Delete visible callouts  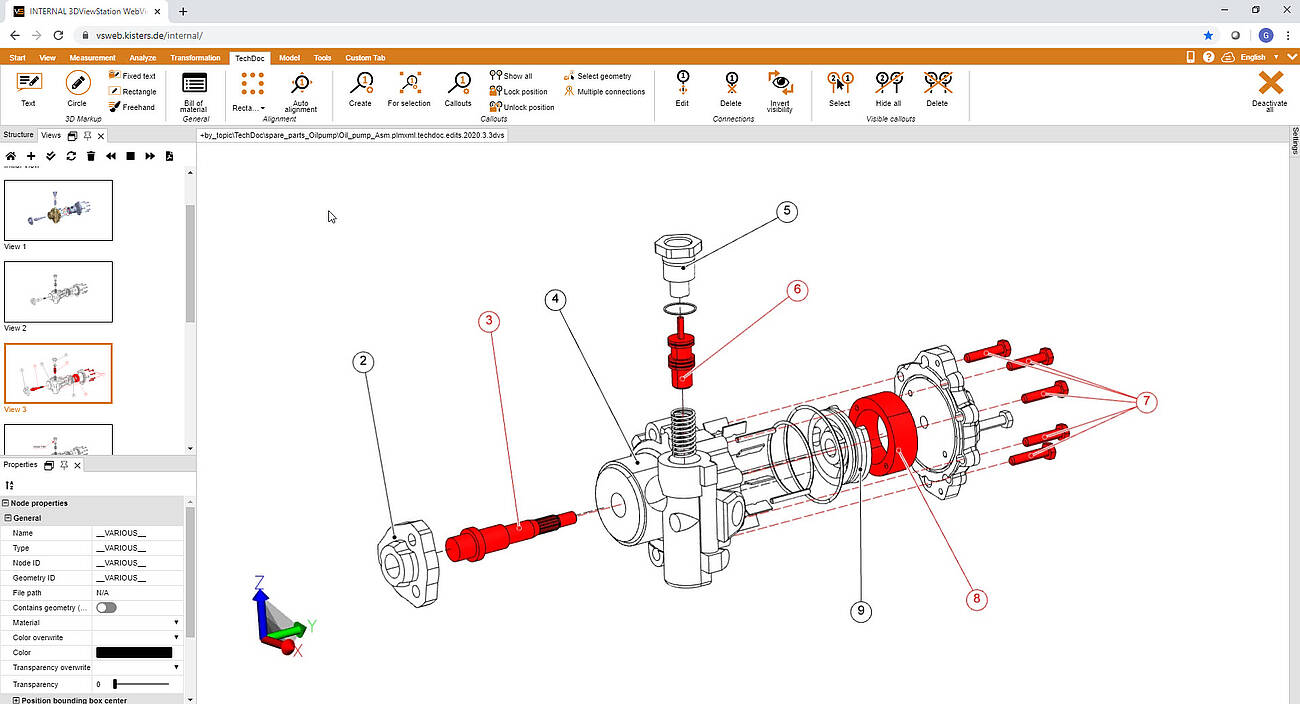pyautogui.click(x=937, y=89)
